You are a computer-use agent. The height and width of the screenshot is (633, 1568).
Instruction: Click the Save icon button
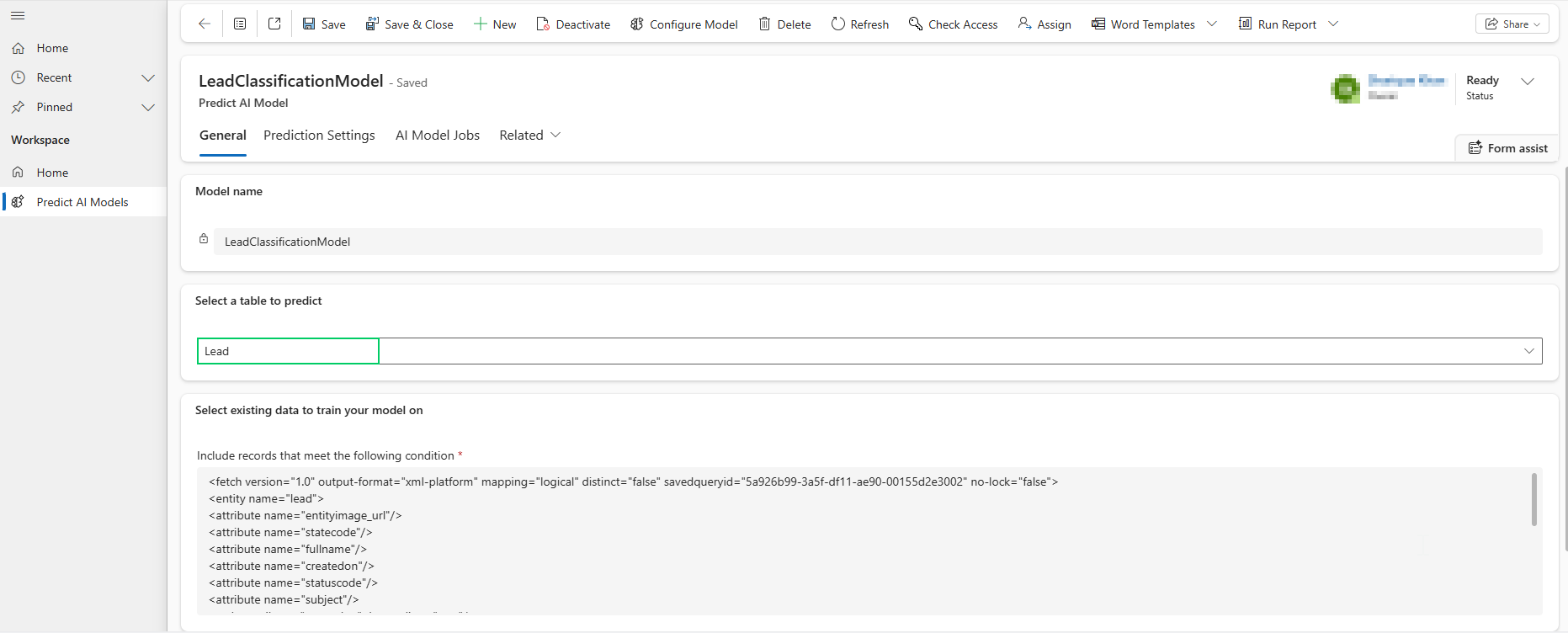point(310,24)
